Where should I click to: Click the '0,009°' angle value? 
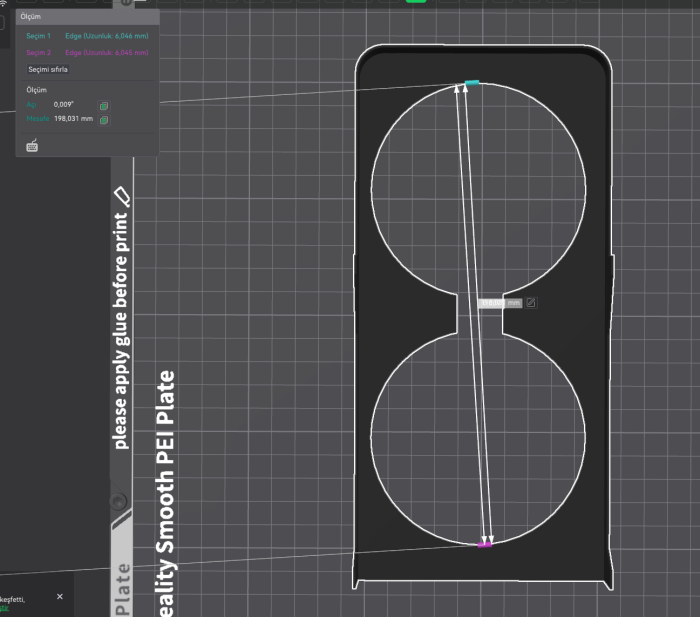[x=63, y=104]
